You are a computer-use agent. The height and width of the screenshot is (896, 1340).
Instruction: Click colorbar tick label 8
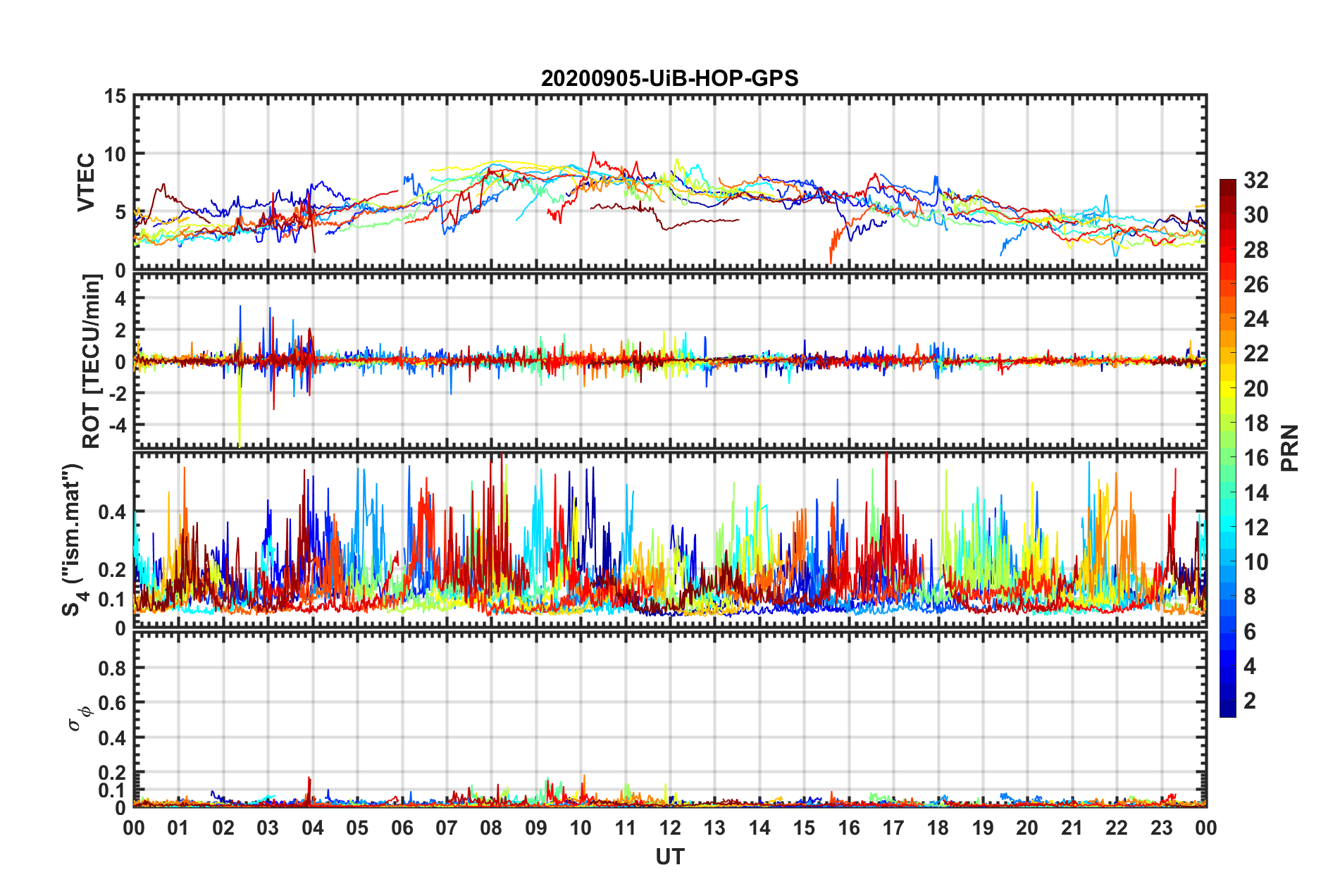1250,597
